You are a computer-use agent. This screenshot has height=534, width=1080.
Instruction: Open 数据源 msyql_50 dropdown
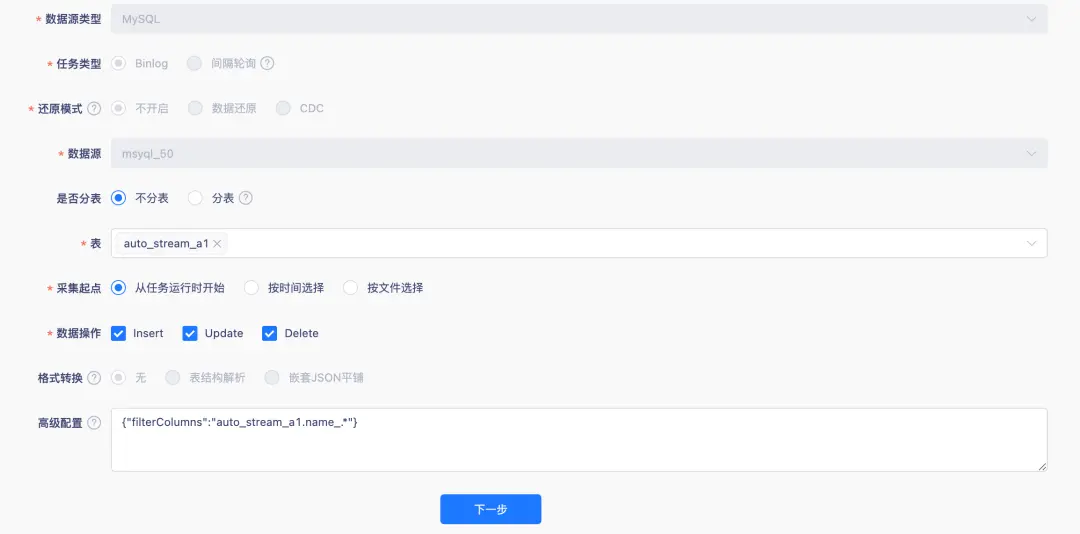coord(579,154)
